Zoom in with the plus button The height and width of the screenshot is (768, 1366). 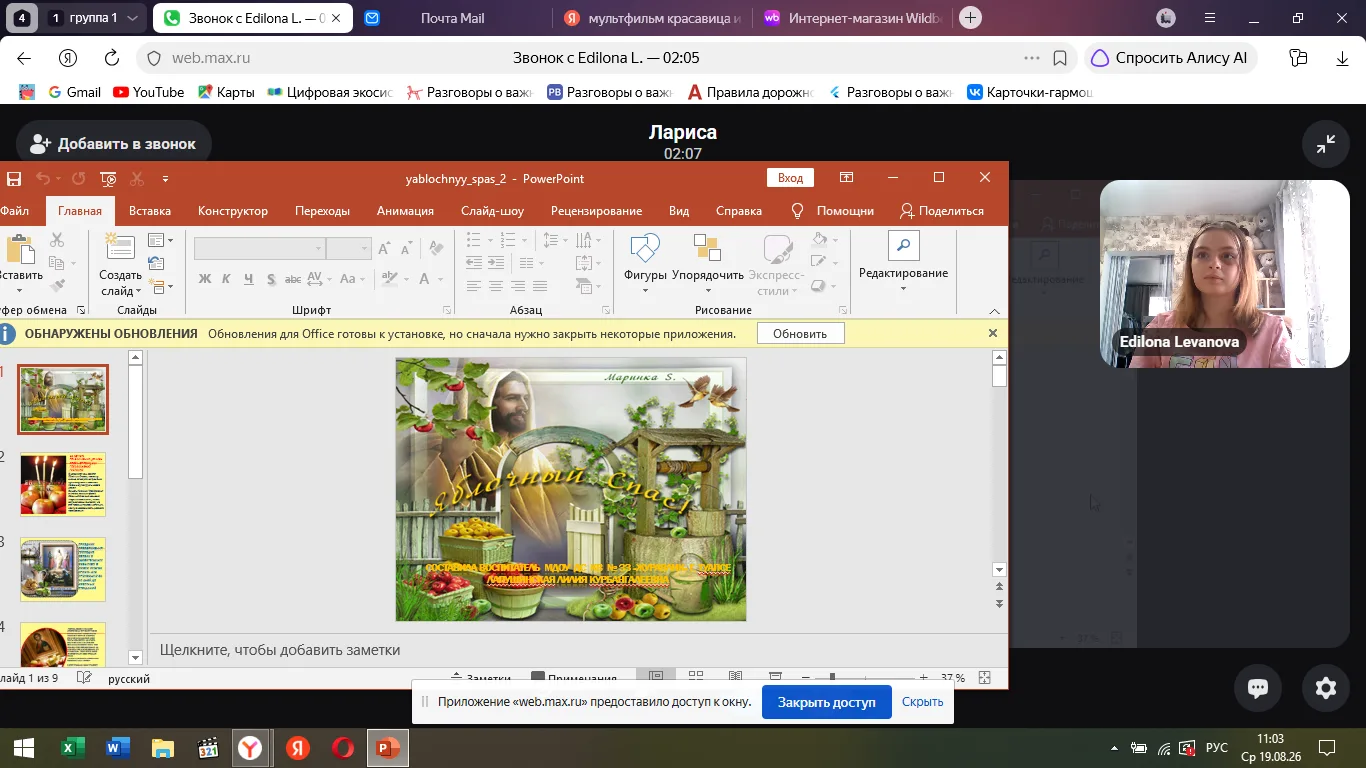[923, 678]
